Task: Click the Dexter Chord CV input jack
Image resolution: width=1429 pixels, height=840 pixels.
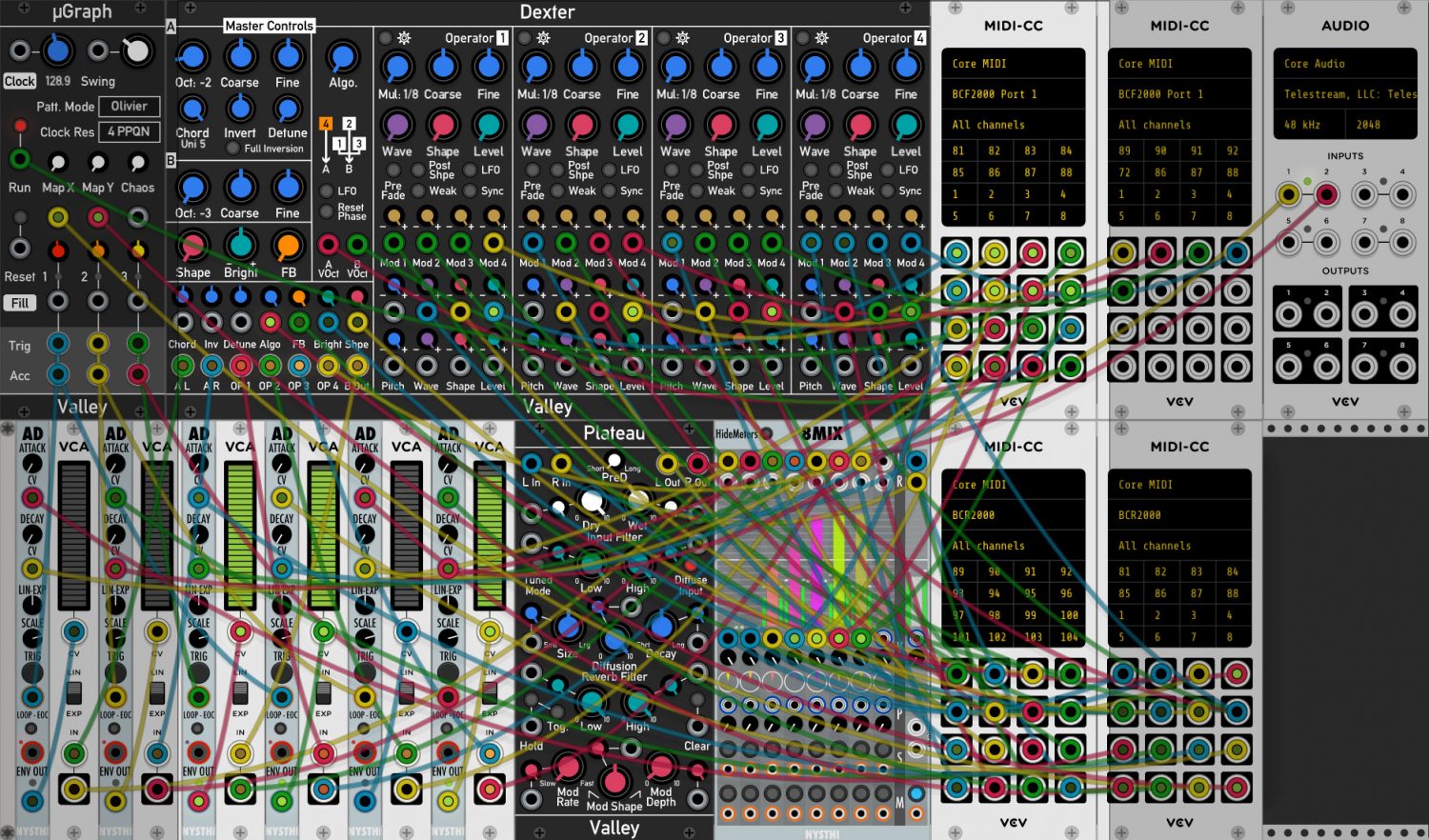Action: (x=182, y=322)
